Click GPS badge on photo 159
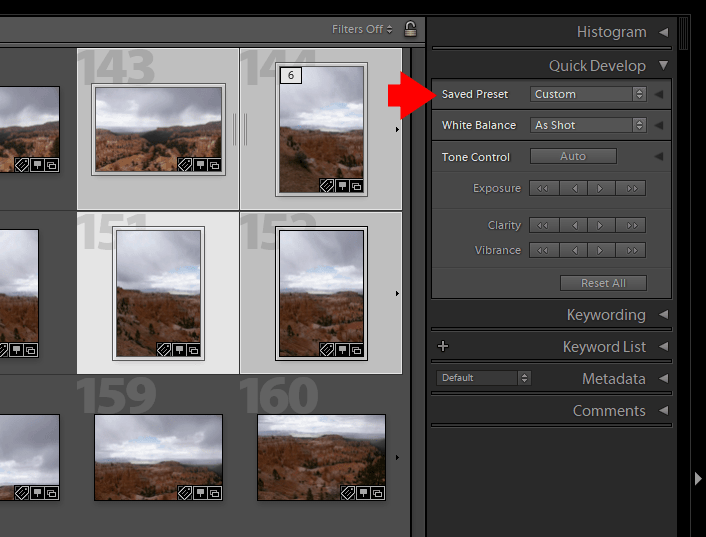Viewport: 706px width, 537px height. pos(200,493)
